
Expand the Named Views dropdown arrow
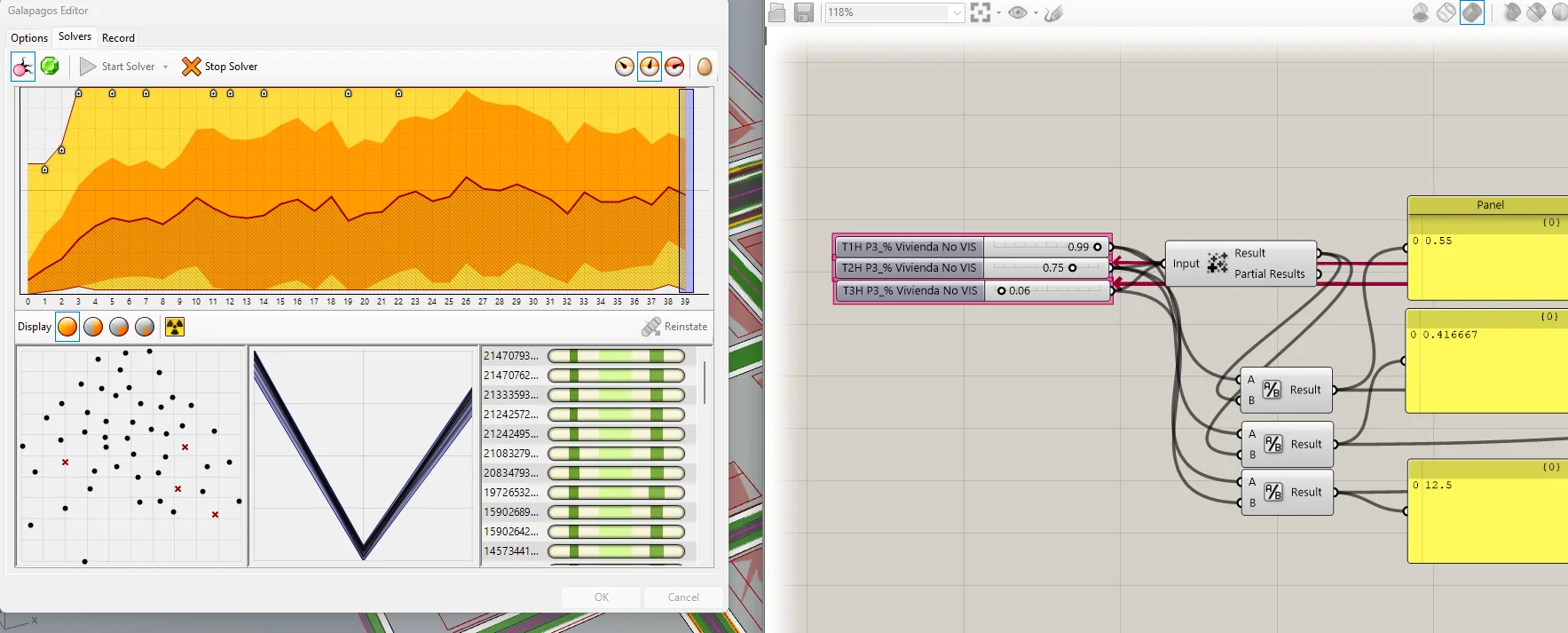(1036, 12)
